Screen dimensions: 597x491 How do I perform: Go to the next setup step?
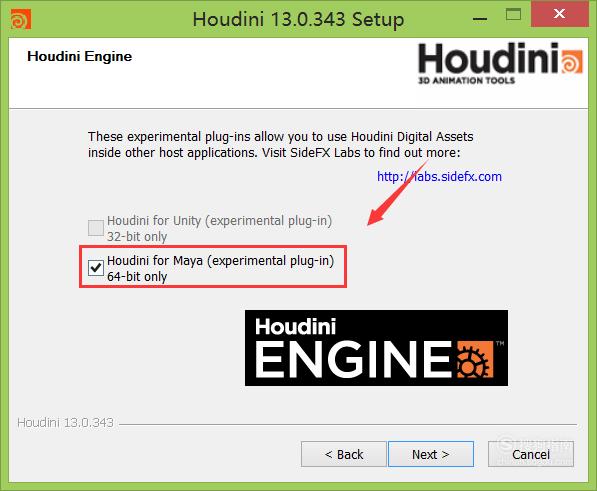click(x=431, y=454)
